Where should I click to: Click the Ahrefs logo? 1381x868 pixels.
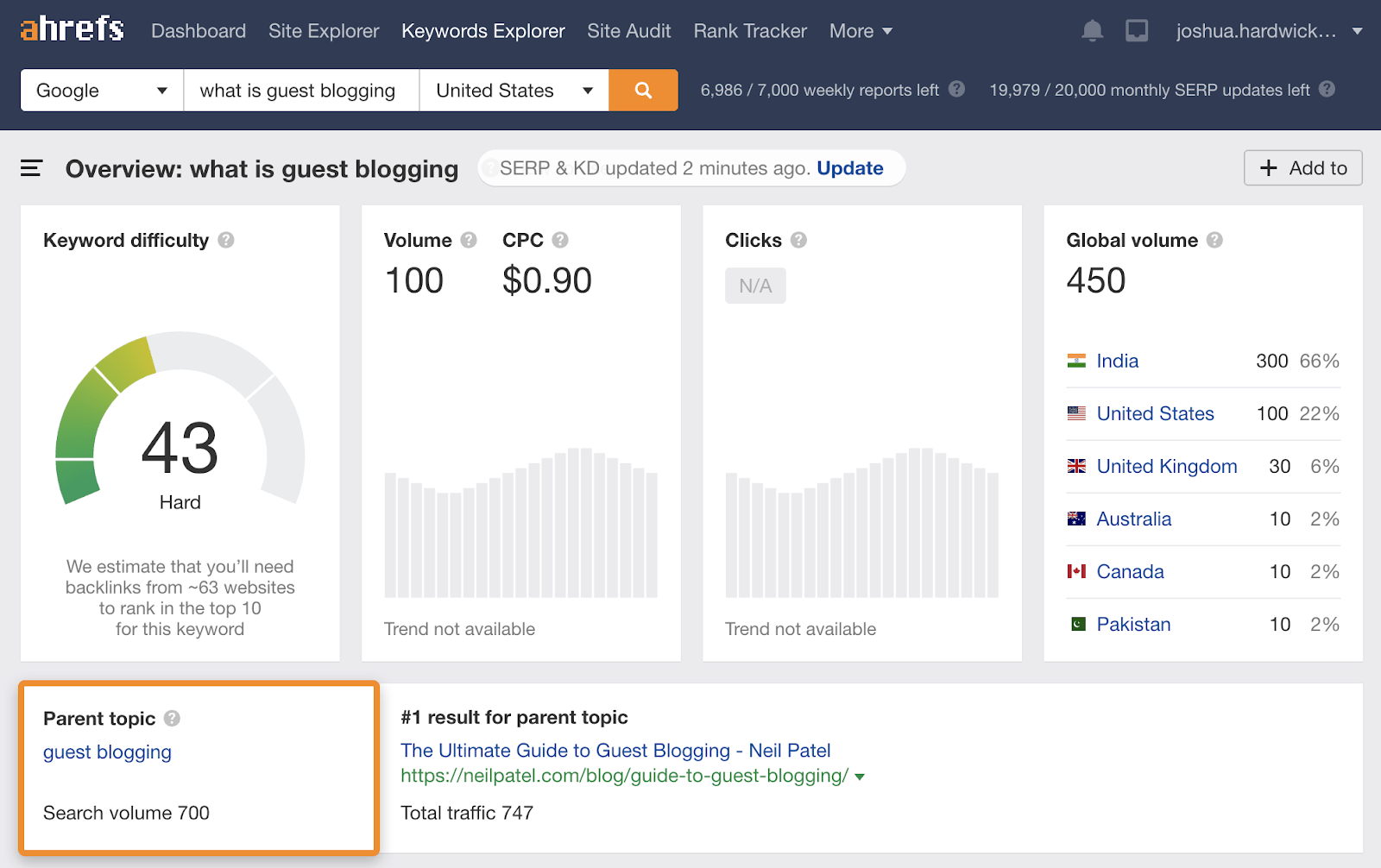tap(73, 29)
